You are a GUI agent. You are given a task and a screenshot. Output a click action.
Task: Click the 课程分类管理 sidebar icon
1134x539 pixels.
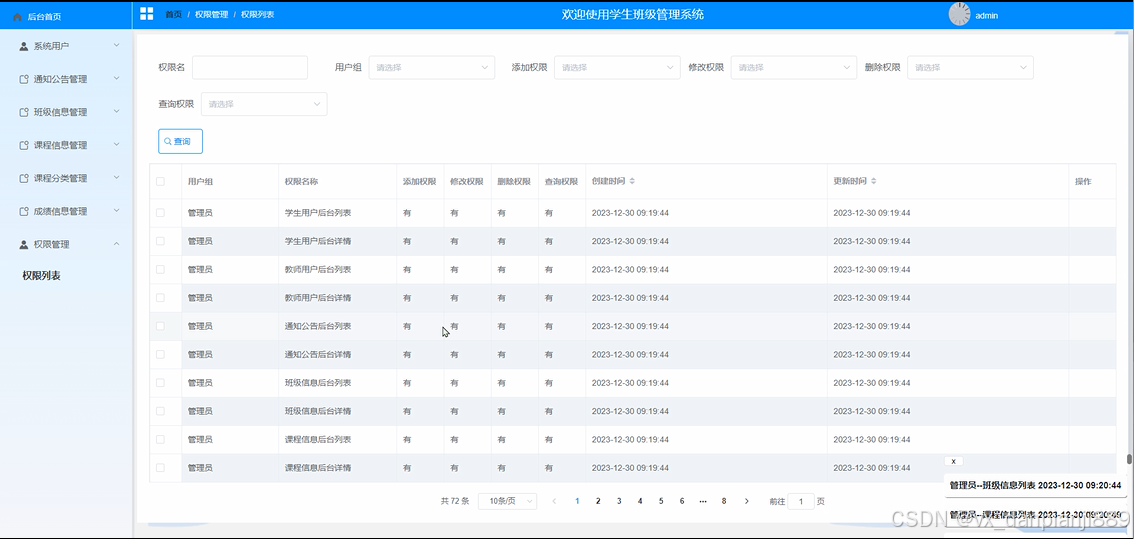24,178
